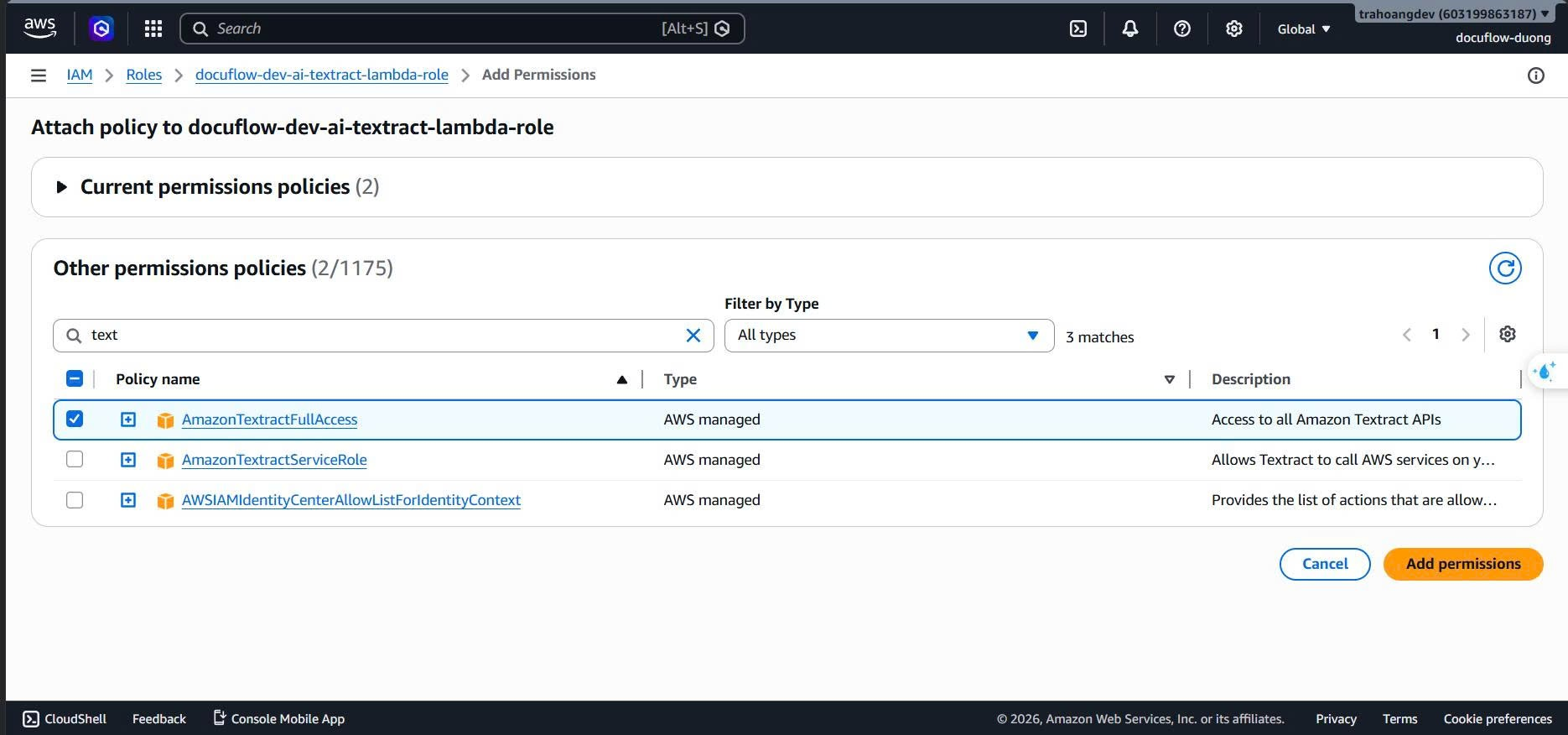
Task: Expand AmazonTextractFullAccess policy details
Action: (128, 419)
